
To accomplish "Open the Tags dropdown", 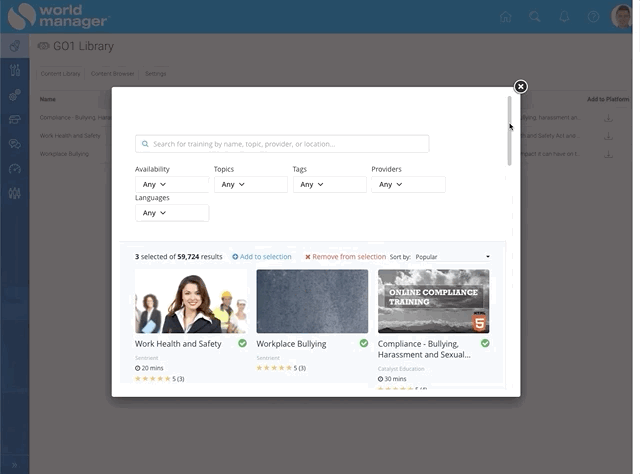I will coord(329,185).
